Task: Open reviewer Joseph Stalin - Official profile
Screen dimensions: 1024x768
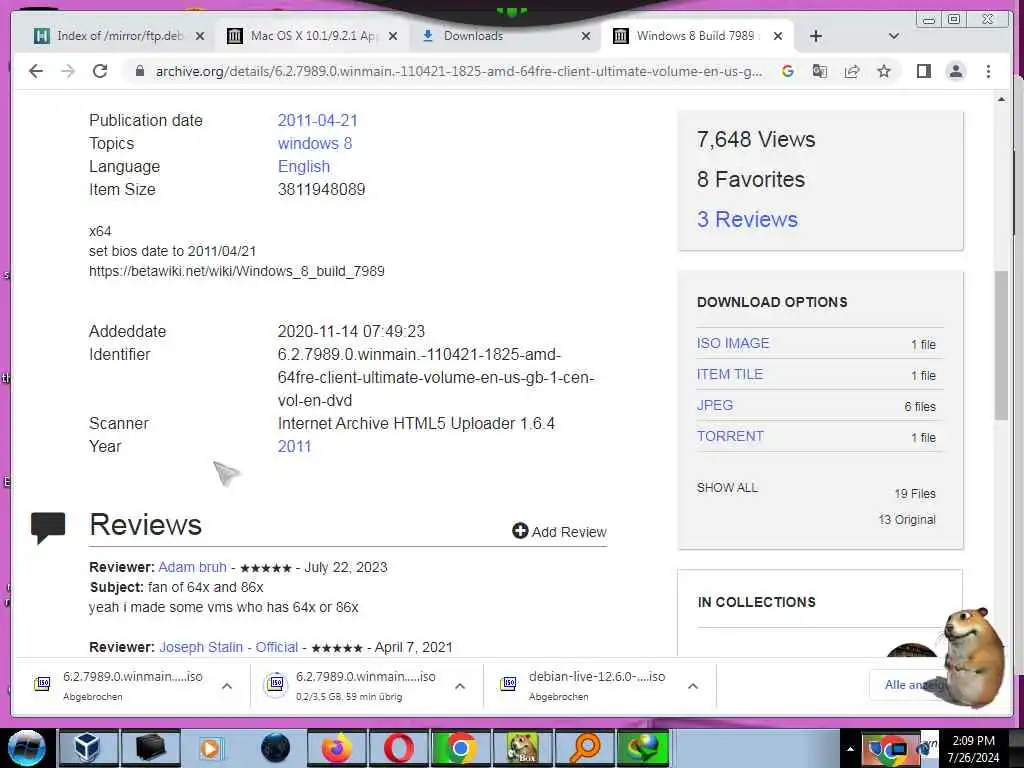Action: (x=229, y=647)
